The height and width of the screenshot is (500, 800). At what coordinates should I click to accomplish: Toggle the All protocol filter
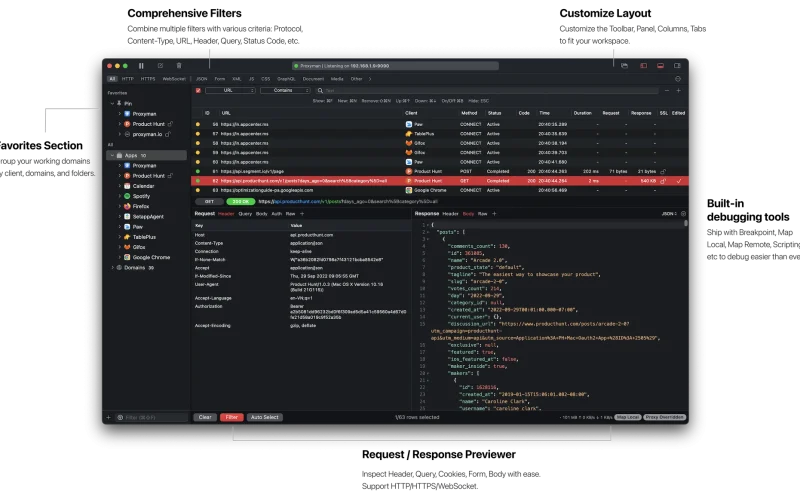(112, 79)
